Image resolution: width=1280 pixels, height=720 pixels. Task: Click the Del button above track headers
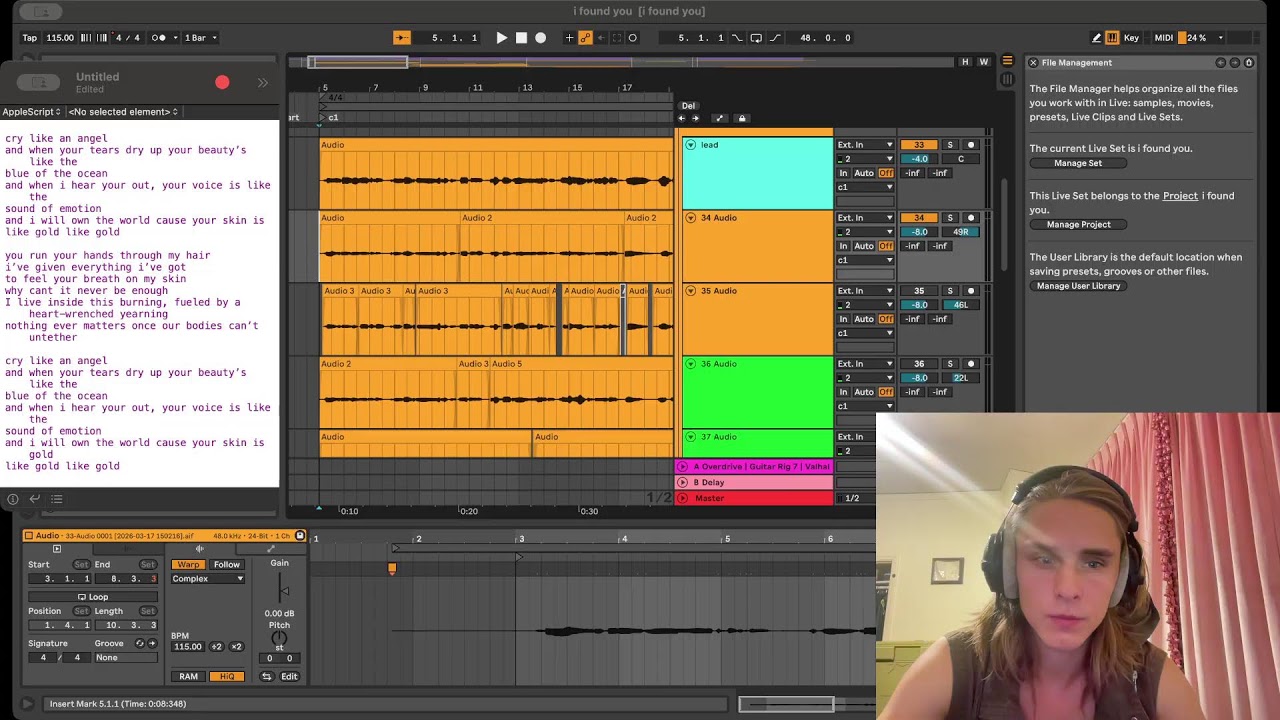coord(688,106)
